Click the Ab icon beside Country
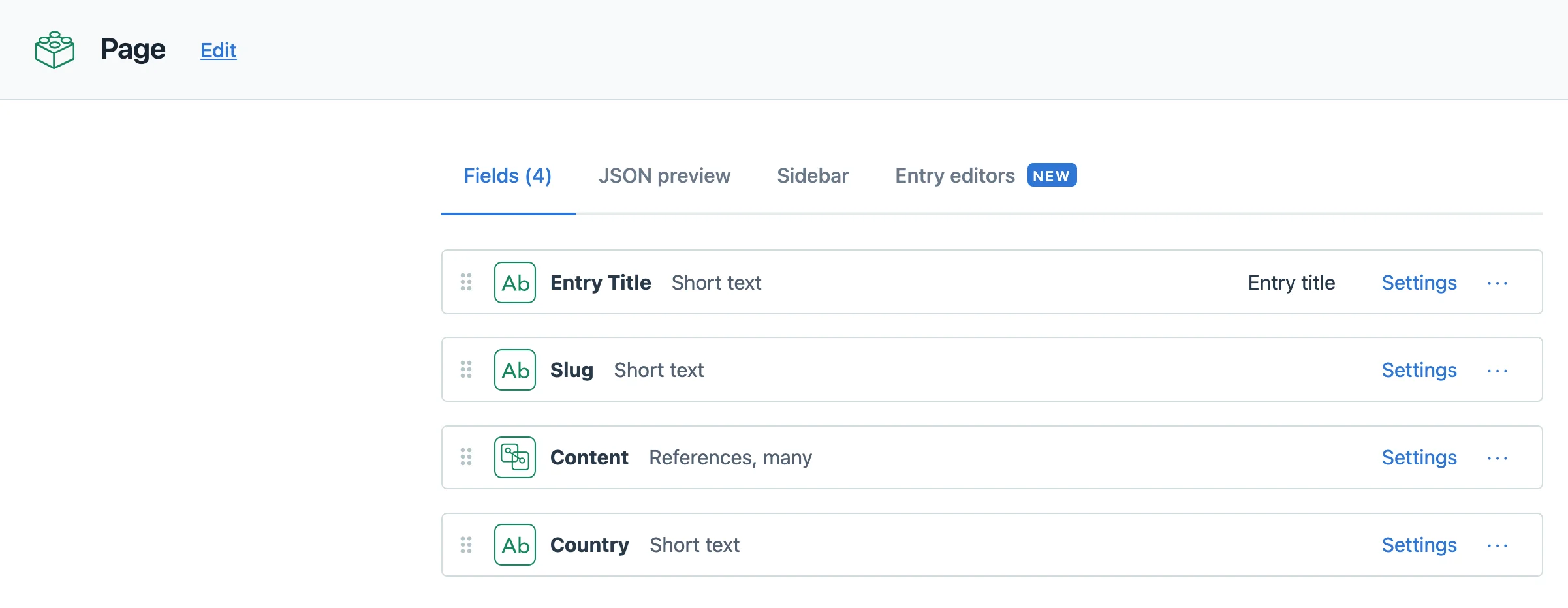This screenshot has width=1568, height=608. [514, 545]
